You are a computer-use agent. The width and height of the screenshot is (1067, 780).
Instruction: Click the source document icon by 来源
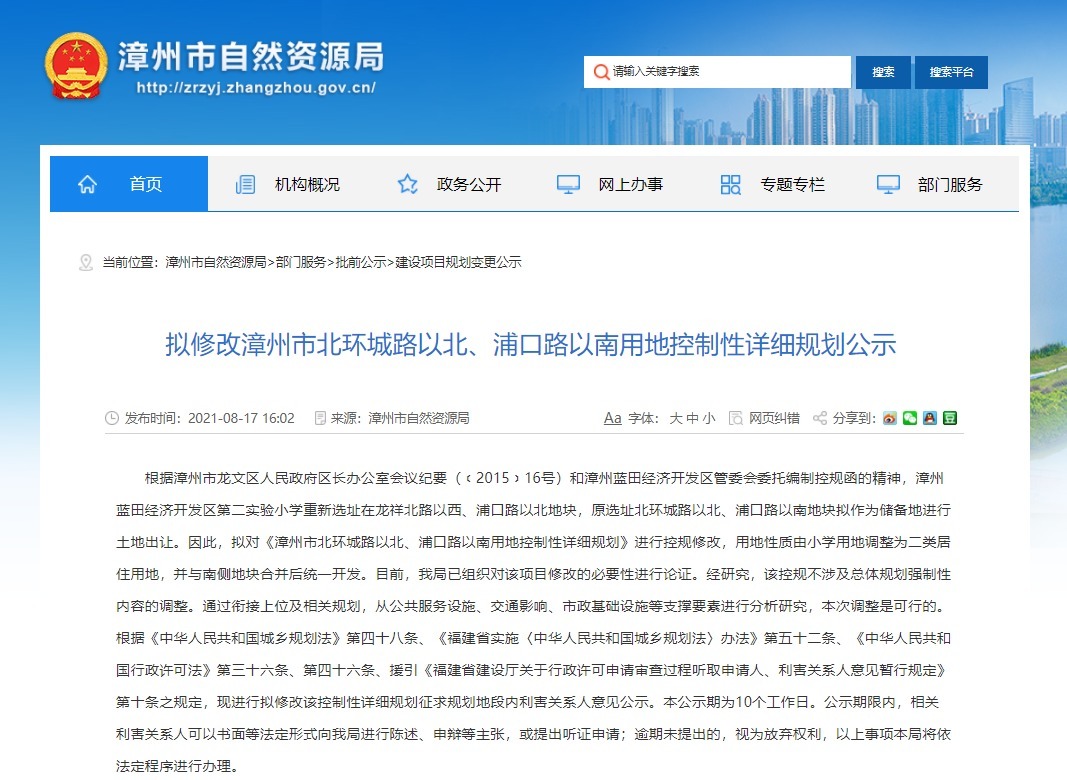coord(320,418)
